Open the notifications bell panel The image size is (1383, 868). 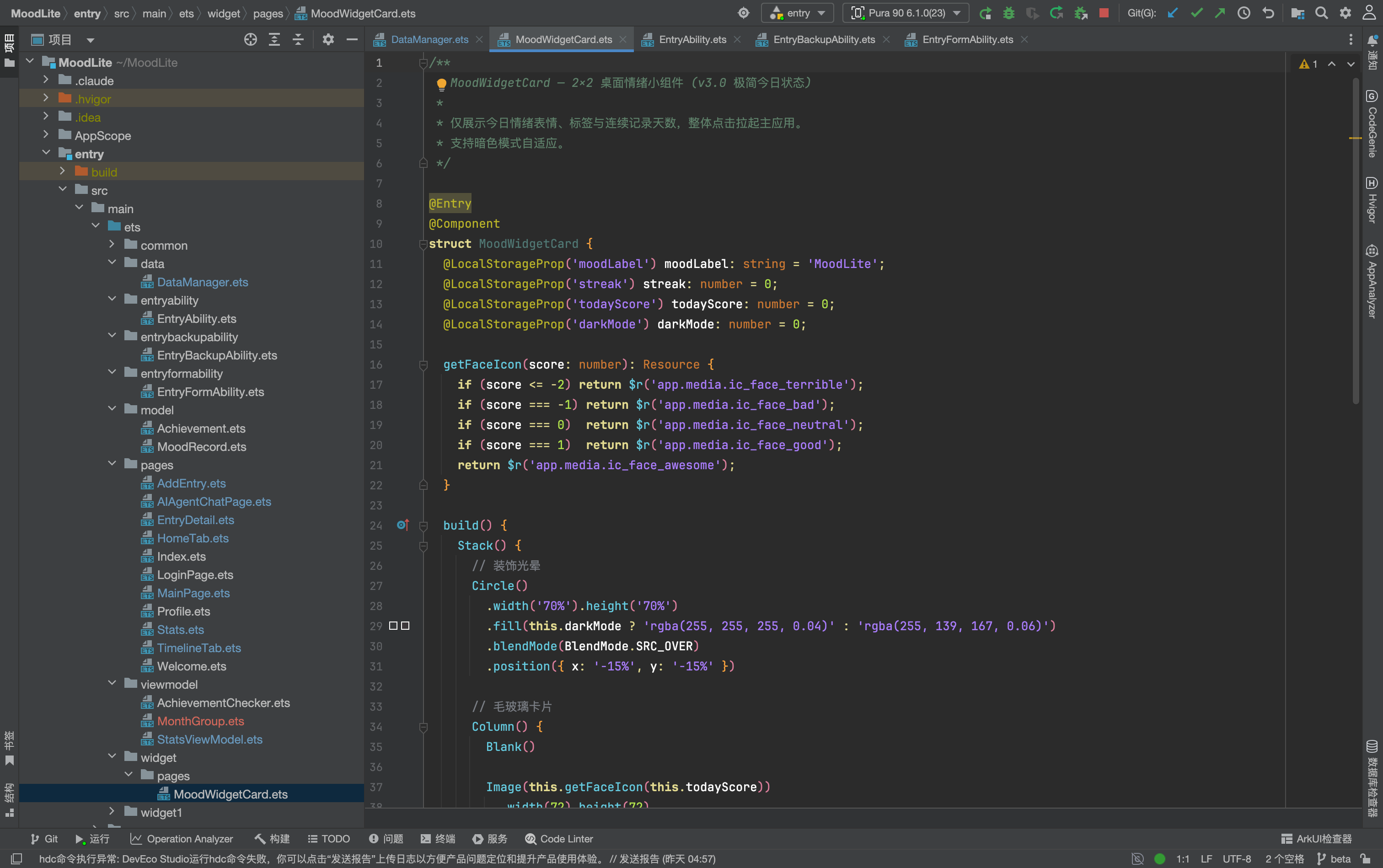point(1372,53)
